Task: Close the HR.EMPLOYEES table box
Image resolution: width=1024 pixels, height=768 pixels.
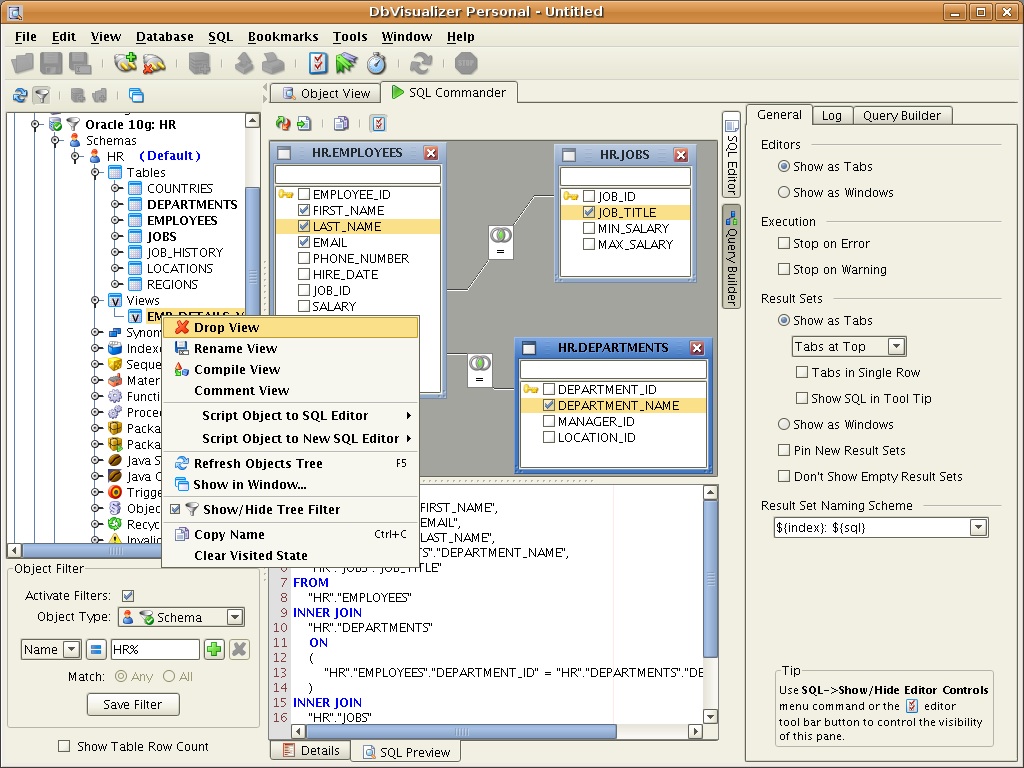Action: tap(431, 153)
